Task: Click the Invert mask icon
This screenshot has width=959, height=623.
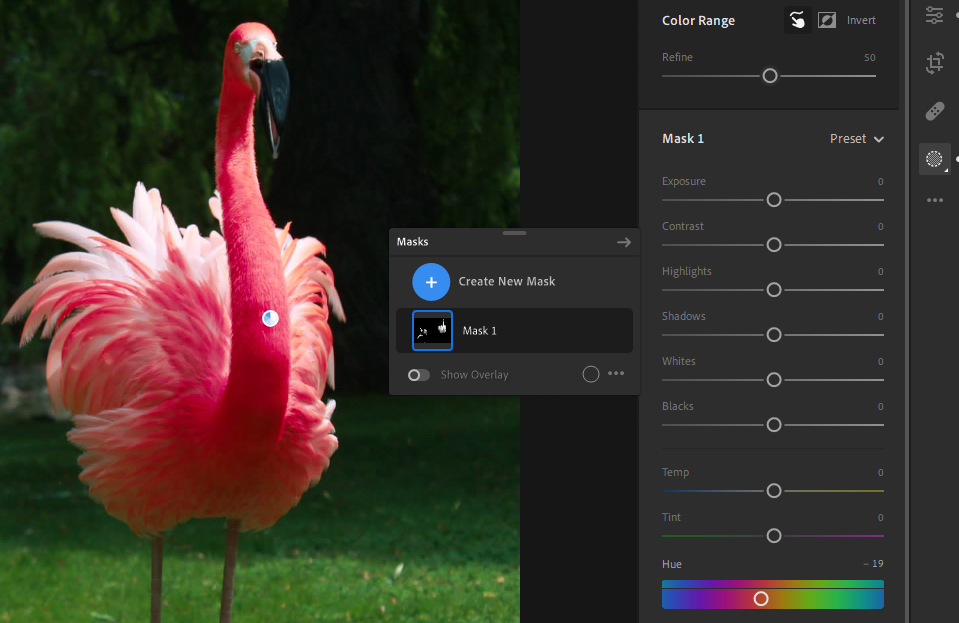Action: click(x=827, y=20)
